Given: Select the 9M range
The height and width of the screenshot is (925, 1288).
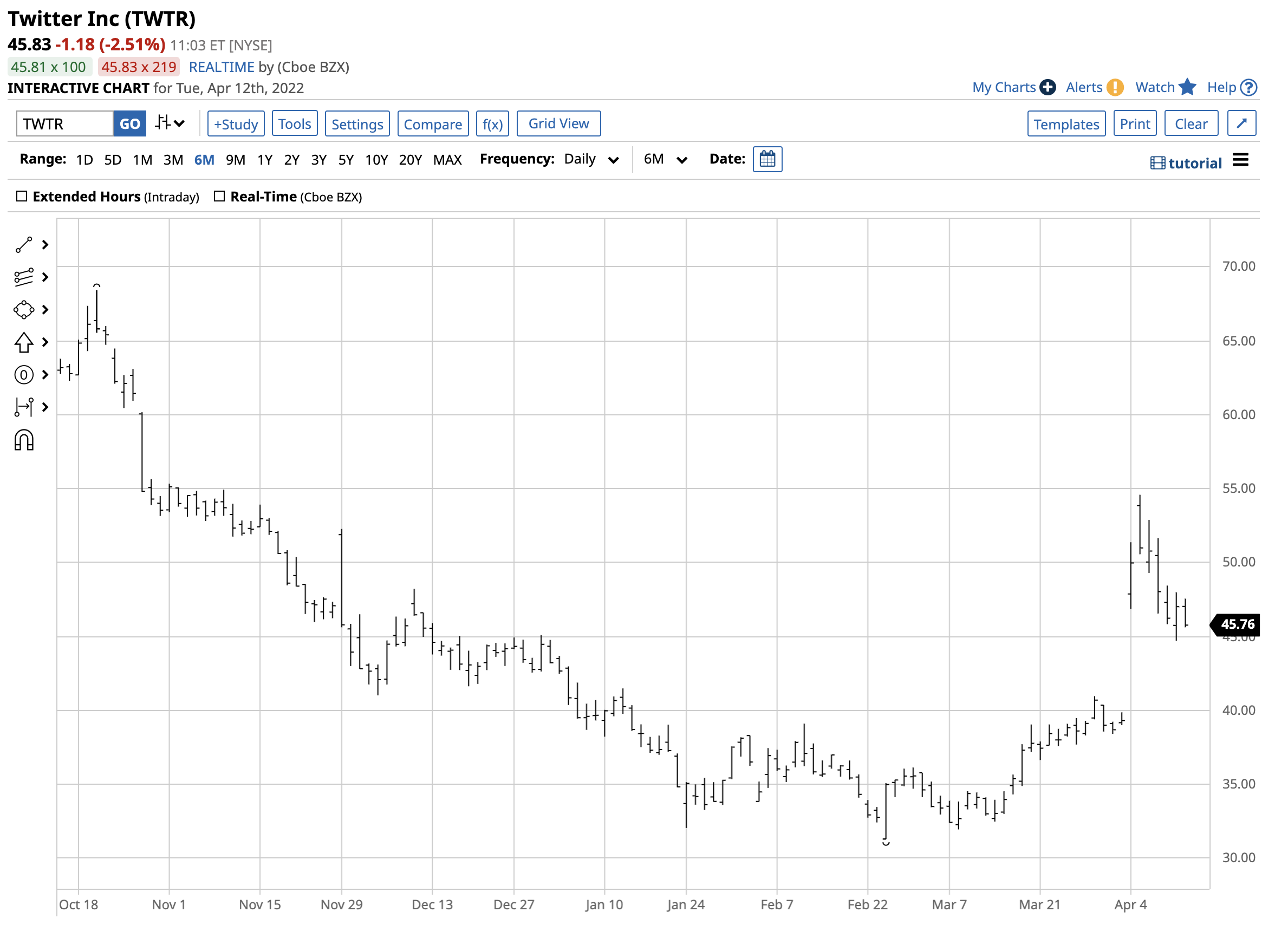Looking at the screenshot, I should (x=236, y=160).
